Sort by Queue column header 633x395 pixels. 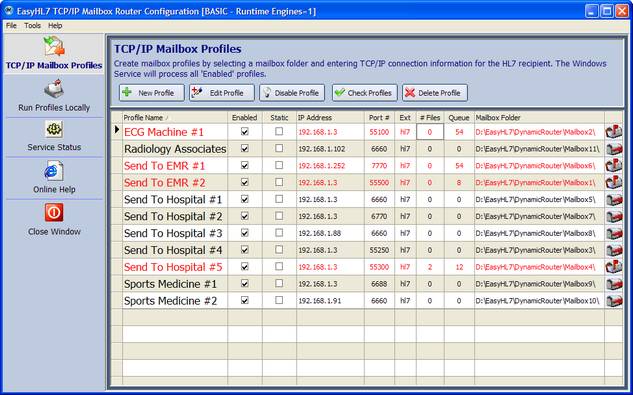pyautogui.click(x=459, y=118)
